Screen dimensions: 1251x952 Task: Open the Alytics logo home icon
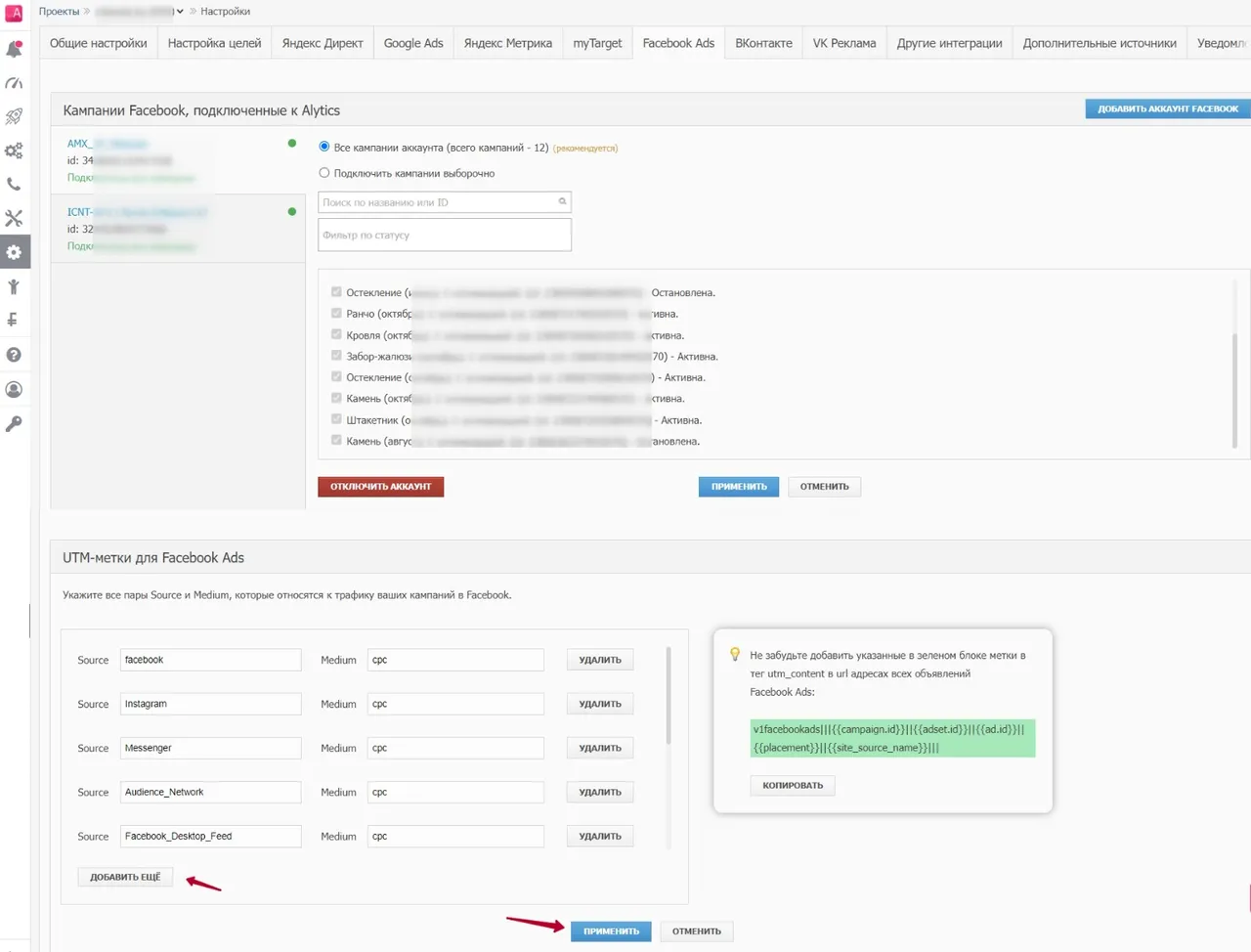pos(14,13)
